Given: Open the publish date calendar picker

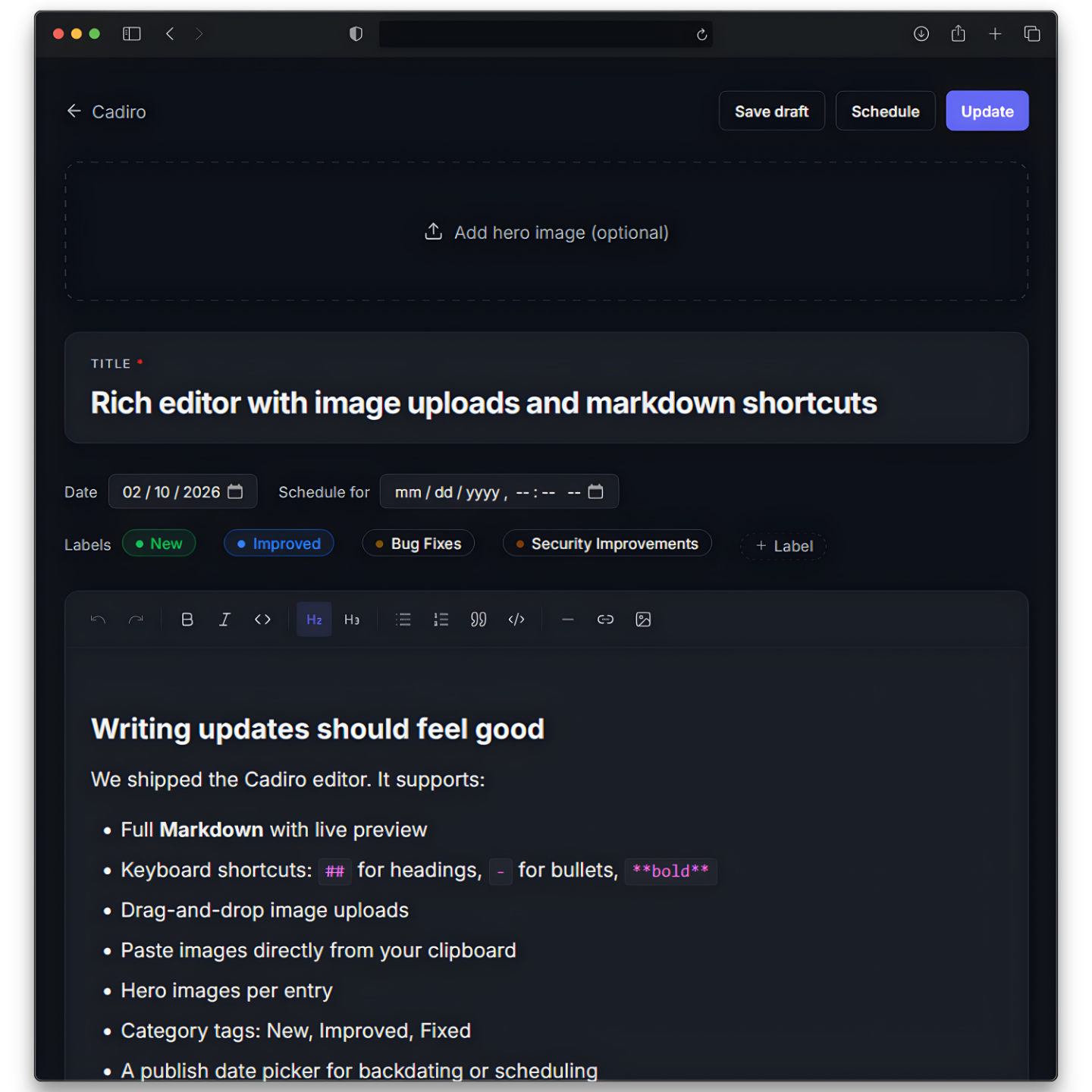Looking at the screenshot, I should click(236, 491).
